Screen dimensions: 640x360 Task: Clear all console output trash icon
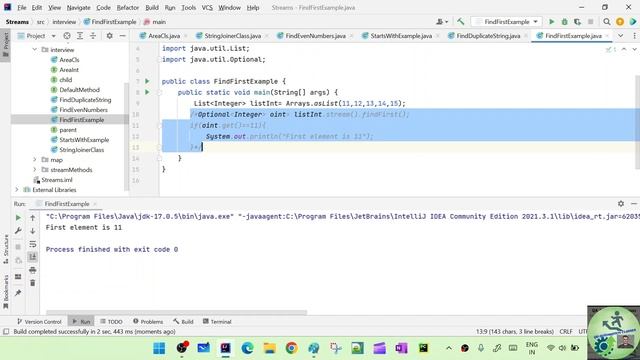[33, 283]
